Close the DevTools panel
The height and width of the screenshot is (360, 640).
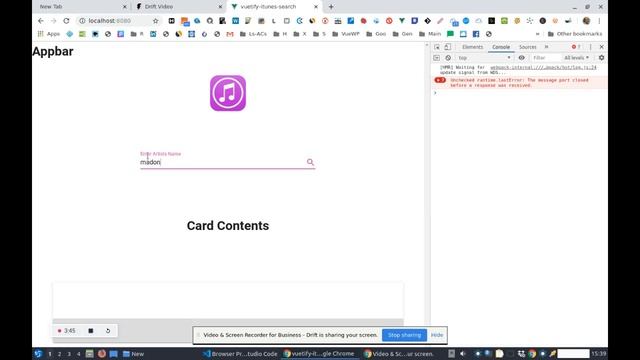601,47
